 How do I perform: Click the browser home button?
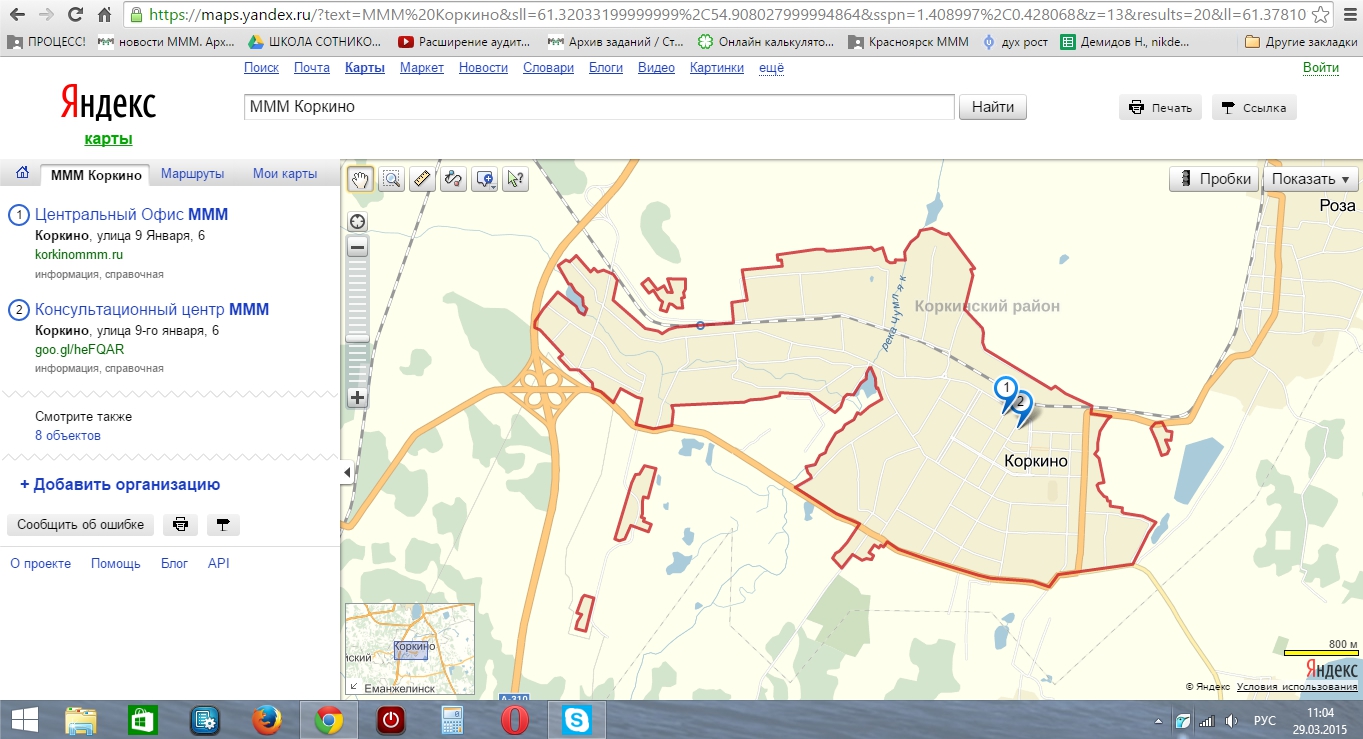tap(106, 15)
